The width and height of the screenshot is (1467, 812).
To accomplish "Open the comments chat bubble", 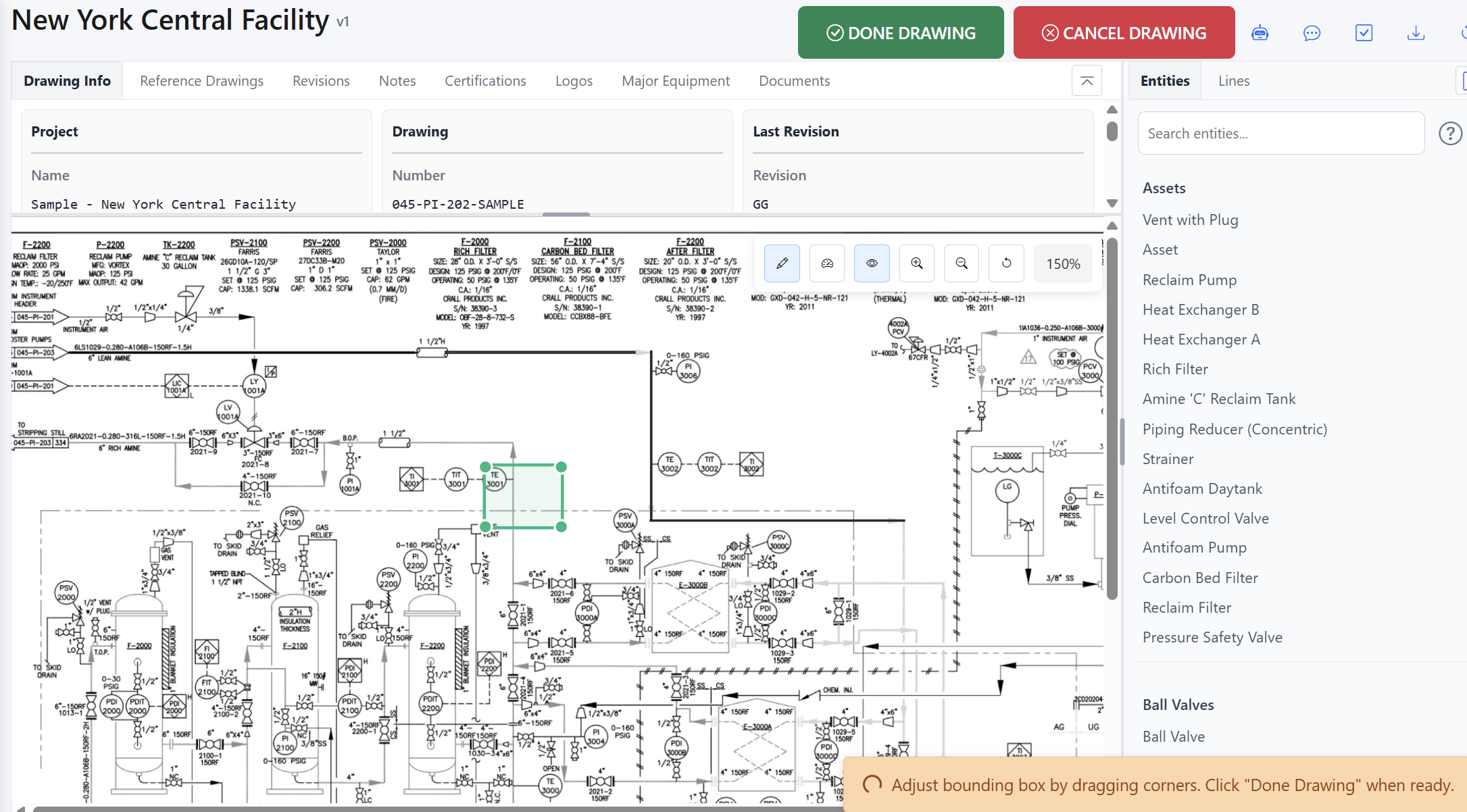I will [1312, 32].
